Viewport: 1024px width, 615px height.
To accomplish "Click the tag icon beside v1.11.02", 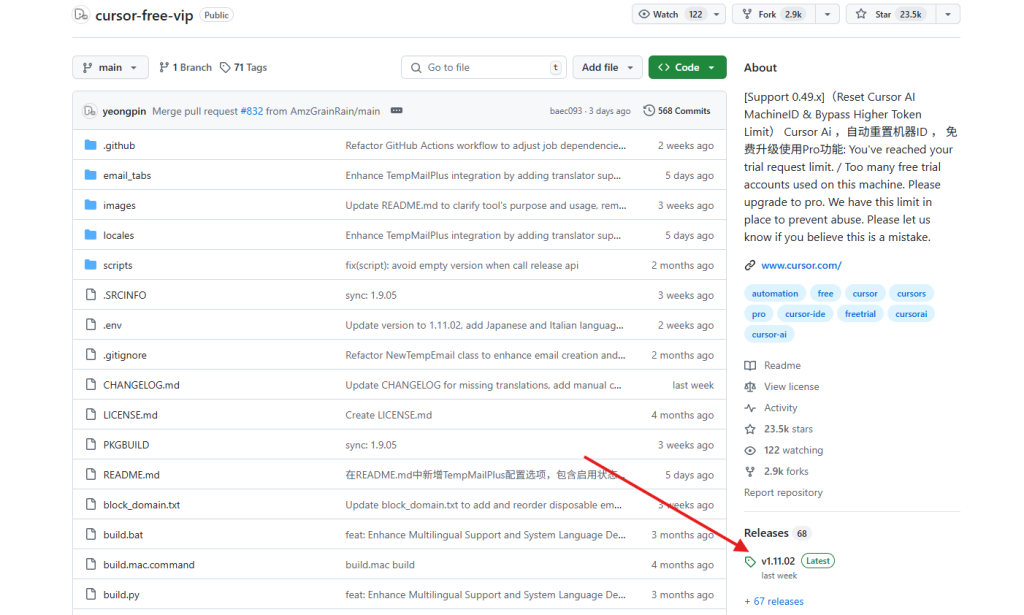I will tap(750, 561).
